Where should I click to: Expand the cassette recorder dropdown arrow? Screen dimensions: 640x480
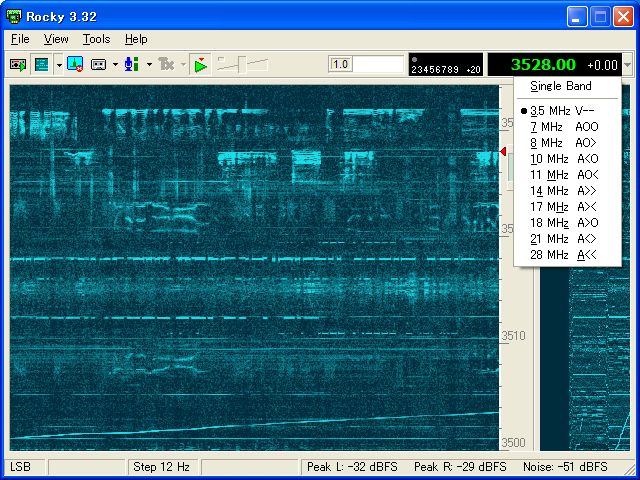point(115,64)
